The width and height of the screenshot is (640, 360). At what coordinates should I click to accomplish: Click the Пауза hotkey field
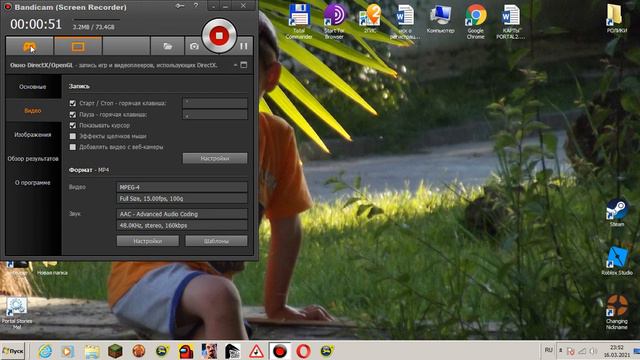(215, 115)
